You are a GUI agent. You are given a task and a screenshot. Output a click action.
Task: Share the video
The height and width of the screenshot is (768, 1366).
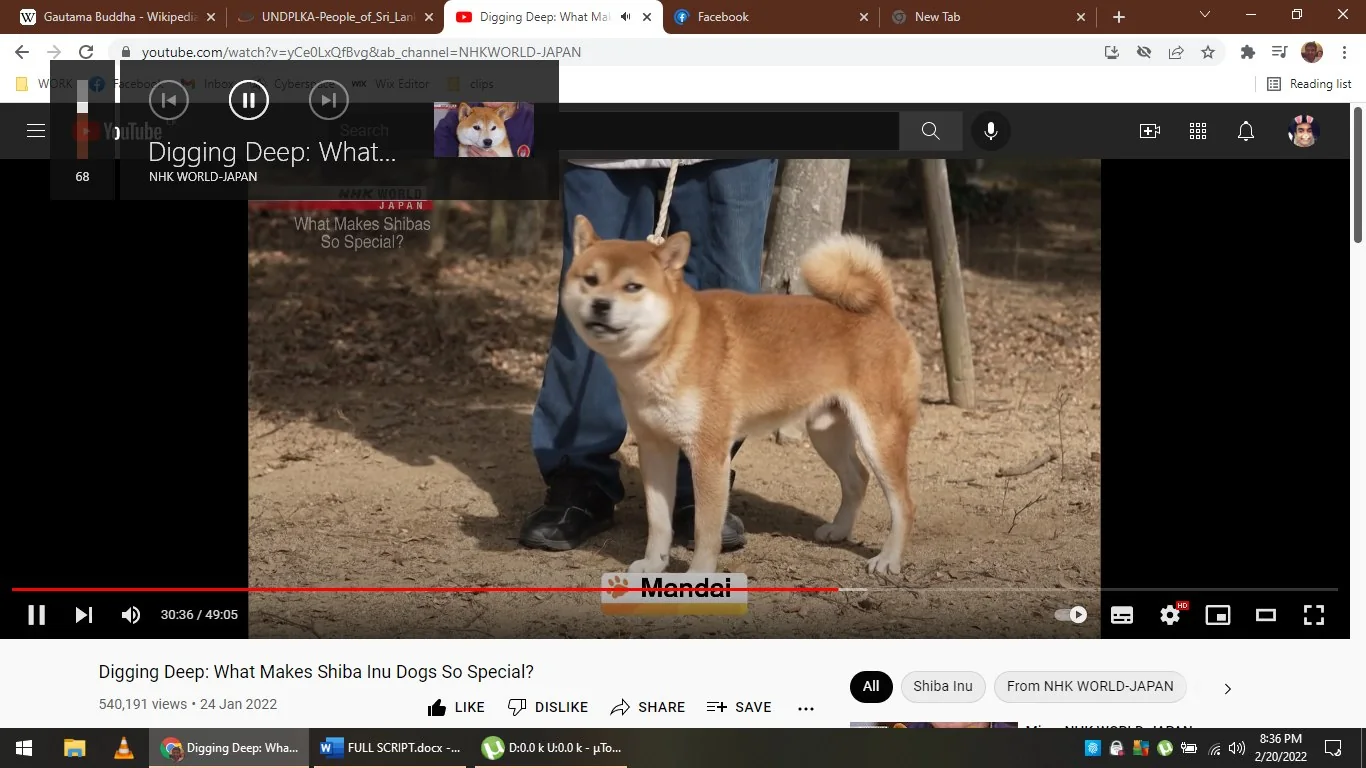click(648, 707)
